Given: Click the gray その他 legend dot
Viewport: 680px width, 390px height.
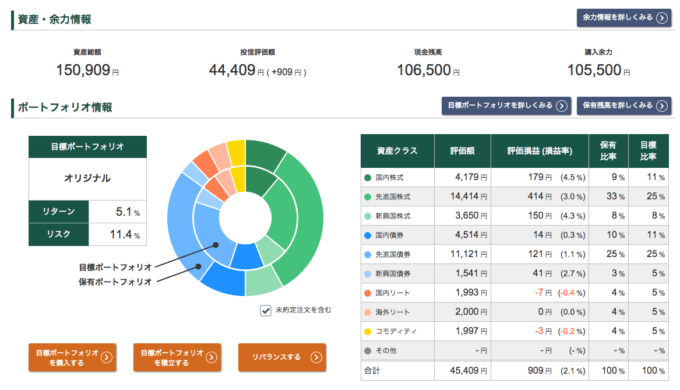Looking at the screenshot, I should pos(368,351).
